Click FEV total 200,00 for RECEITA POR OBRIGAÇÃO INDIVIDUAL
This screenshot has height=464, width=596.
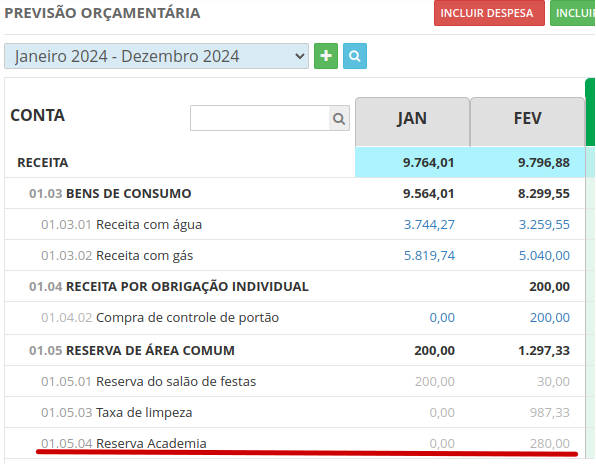point(550,287)
